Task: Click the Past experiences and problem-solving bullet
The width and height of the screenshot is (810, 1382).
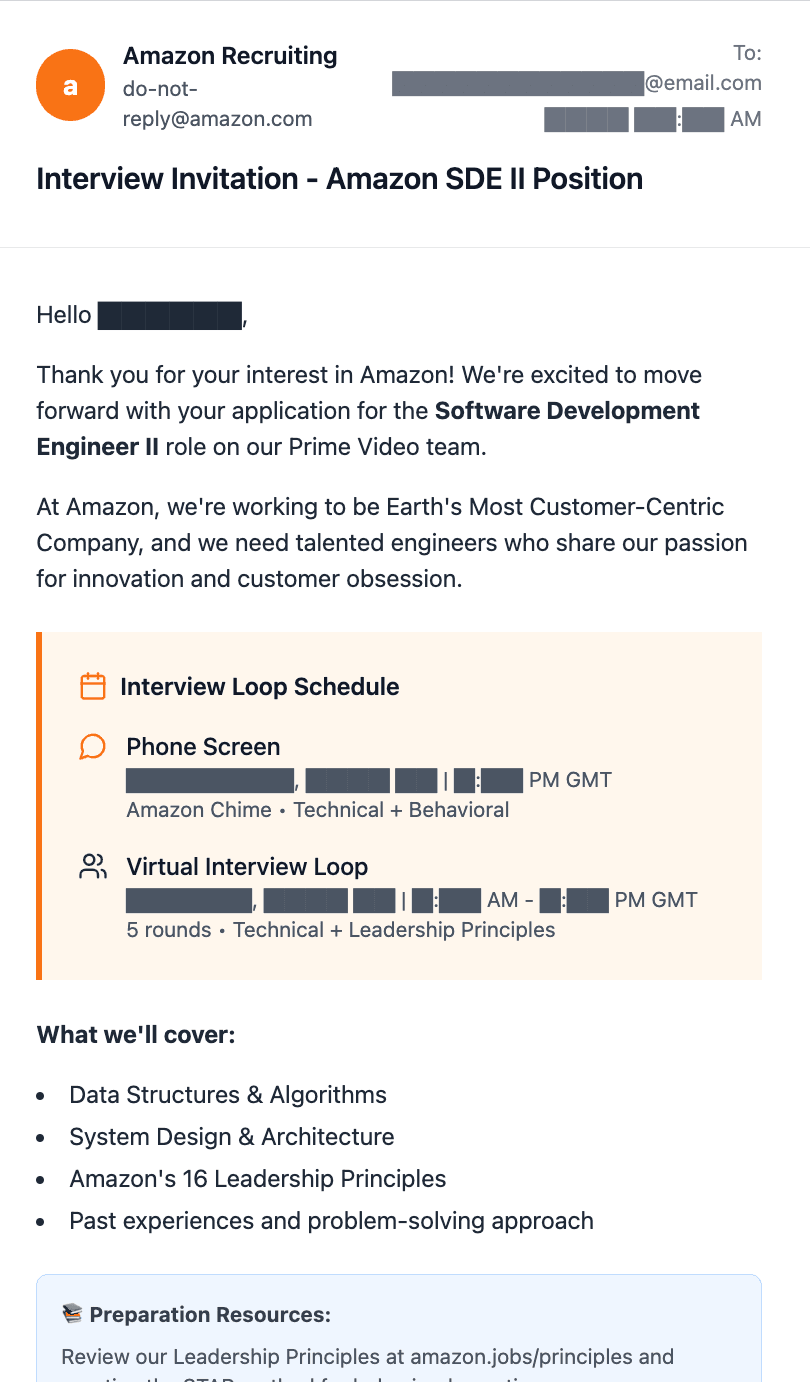Action: click(x=331, y=1221)
